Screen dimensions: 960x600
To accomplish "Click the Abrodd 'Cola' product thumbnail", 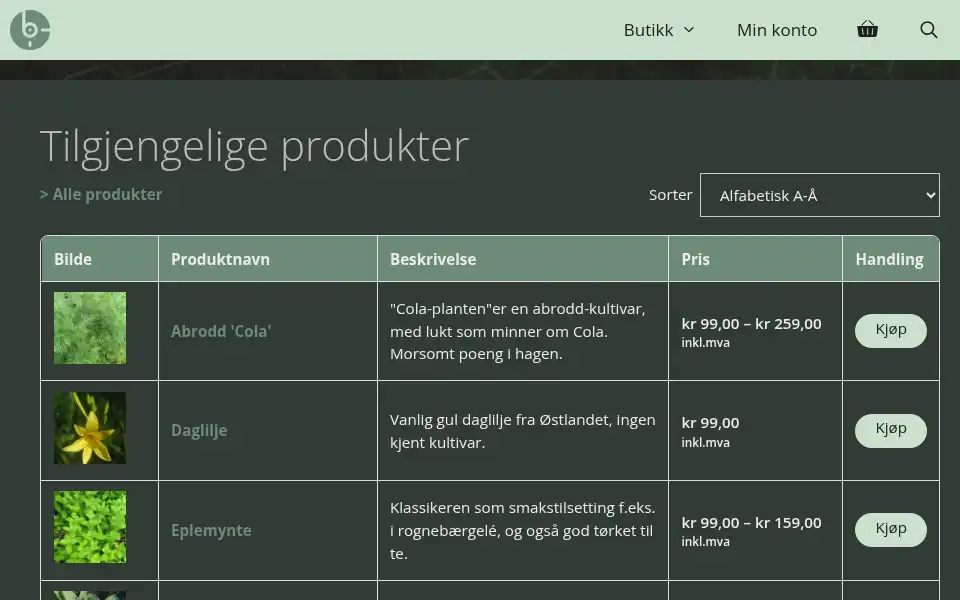I will point(90,328).
